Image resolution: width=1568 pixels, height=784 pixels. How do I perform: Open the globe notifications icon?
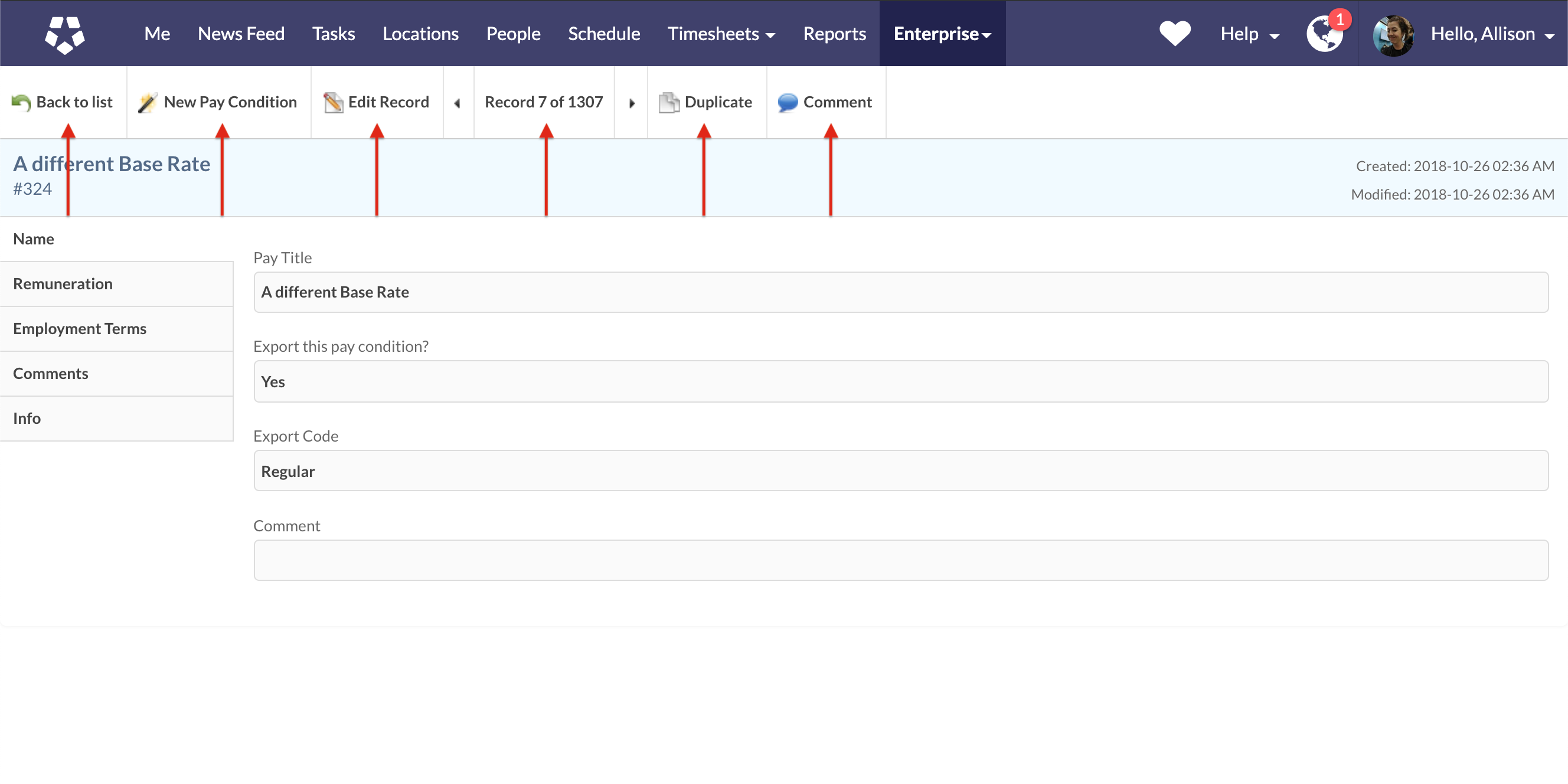pos(1325,34)
